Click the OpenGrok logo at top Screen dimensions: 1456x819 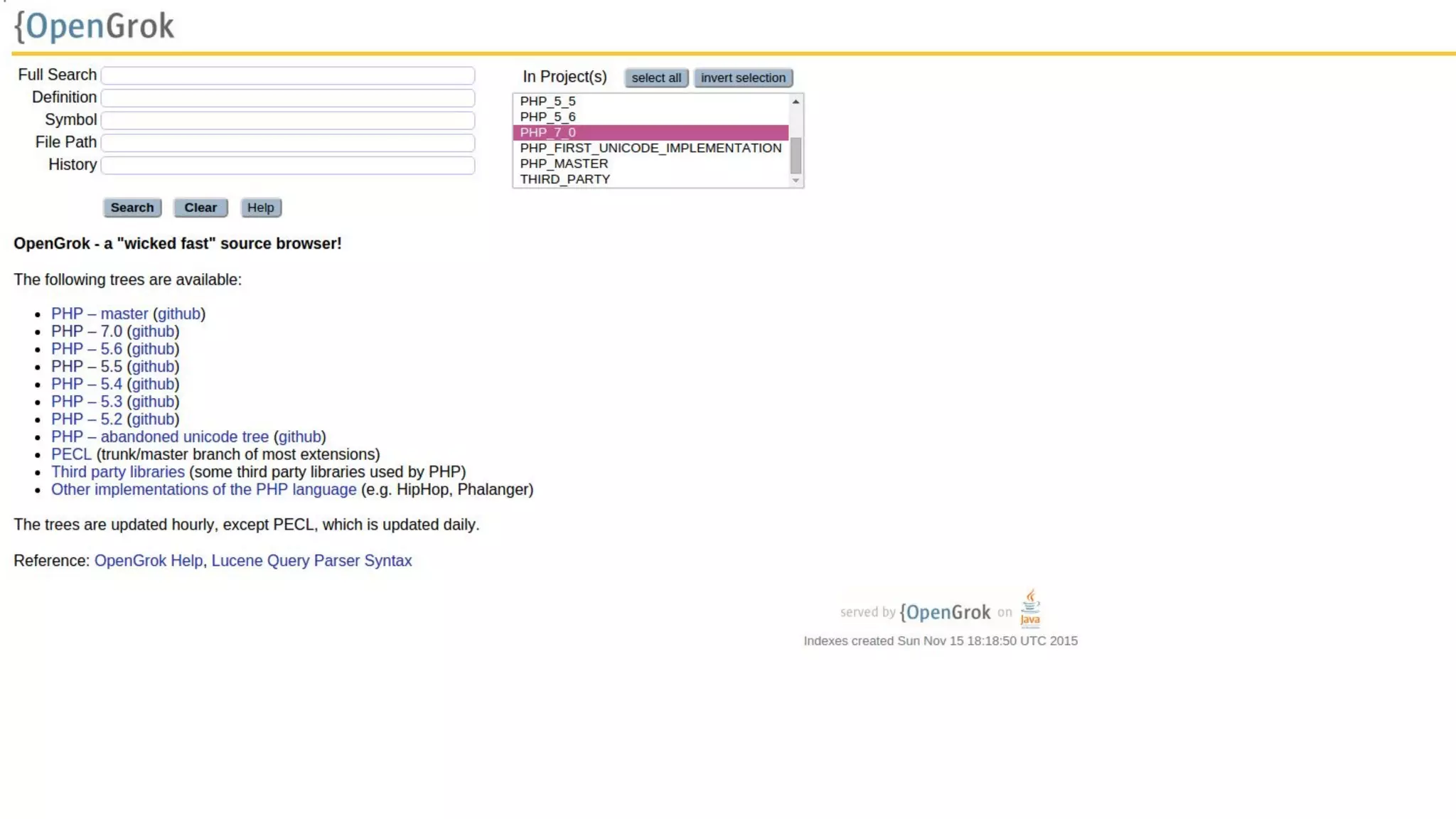tap(94, 26)
